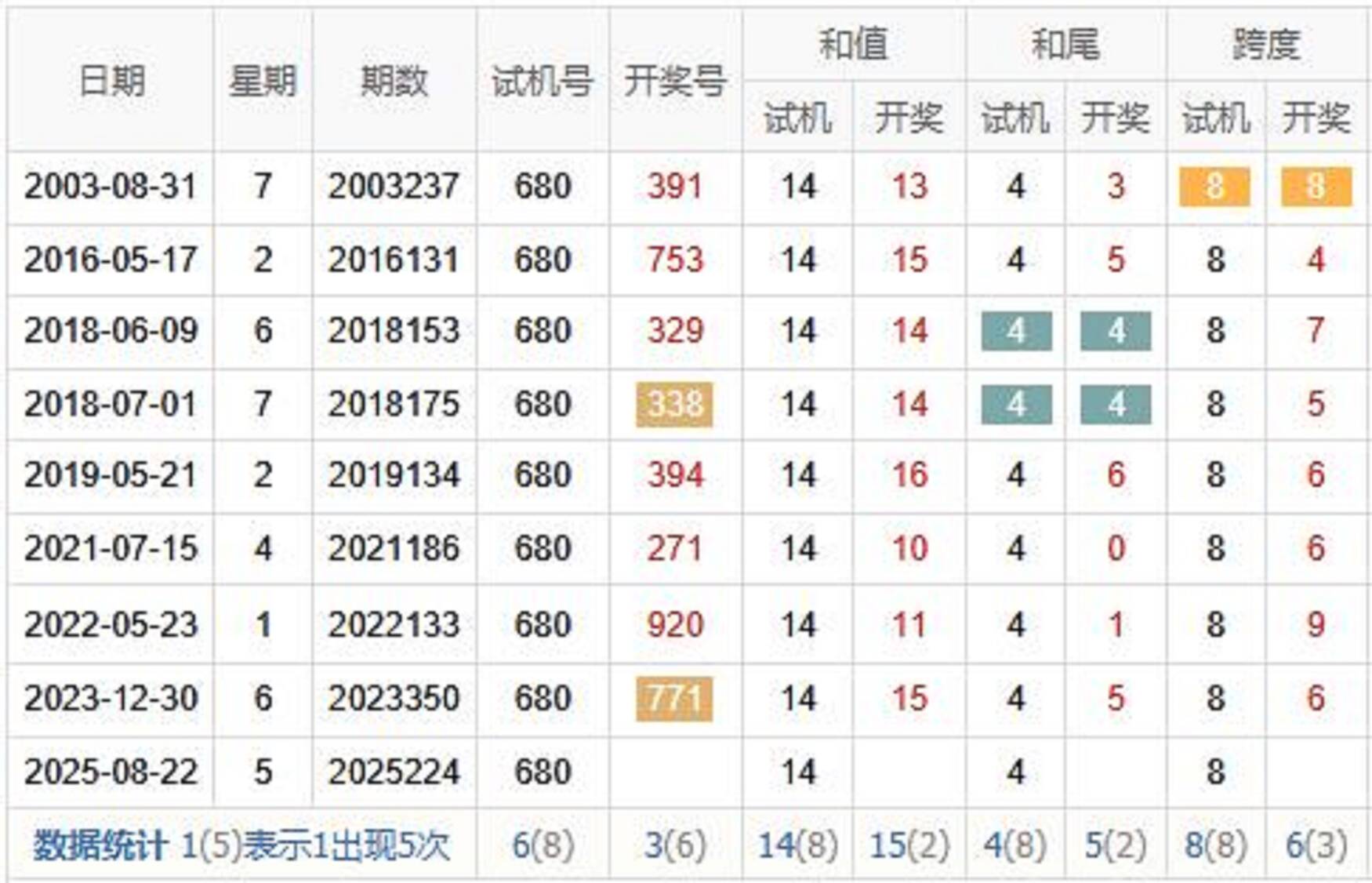This screenshot has height=883, width=1372.
Task: Click the 开奖号 column header
Action: (675, 81)
